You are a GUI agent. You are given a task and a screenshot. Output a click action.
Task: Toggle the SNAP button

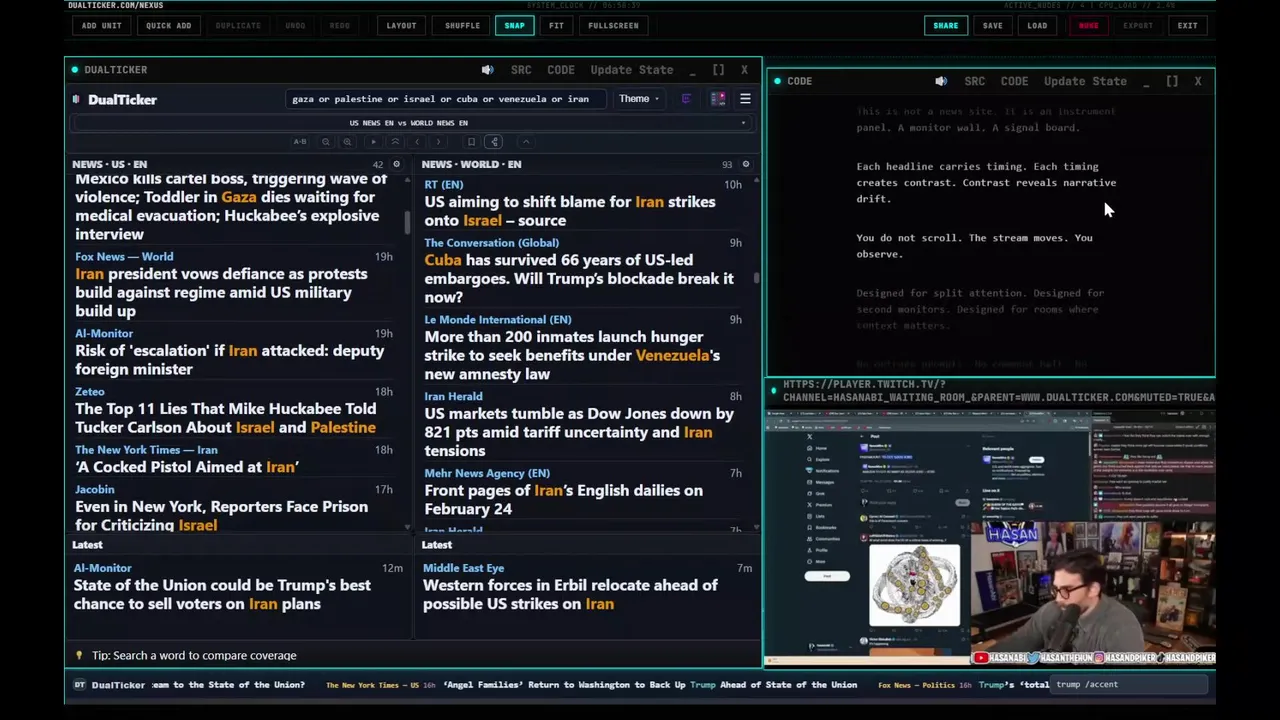pos(514,25)
